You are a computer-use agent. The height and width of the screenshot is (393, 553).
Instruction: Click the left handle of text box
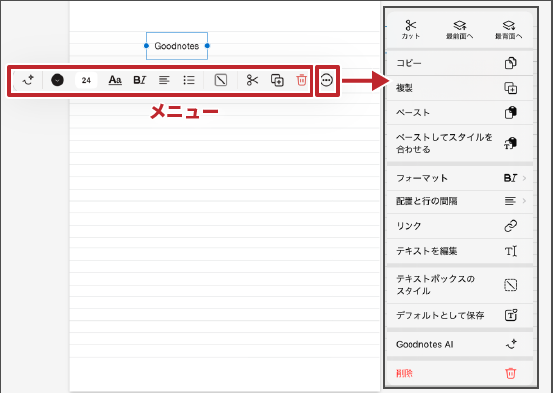click(x=146, y=46)
